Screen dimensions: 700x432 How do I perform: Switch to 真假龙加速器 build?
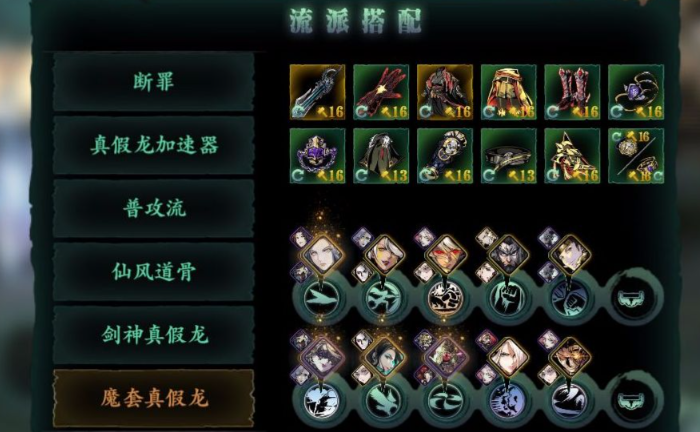click(x=154, y=145)
